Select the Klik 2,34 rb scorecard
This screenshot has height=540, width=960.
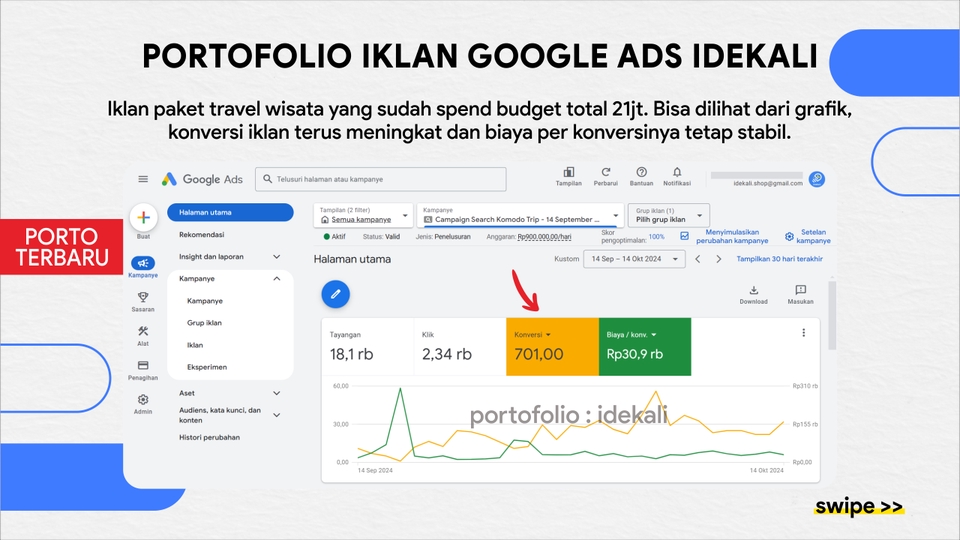tap(460, 347)
